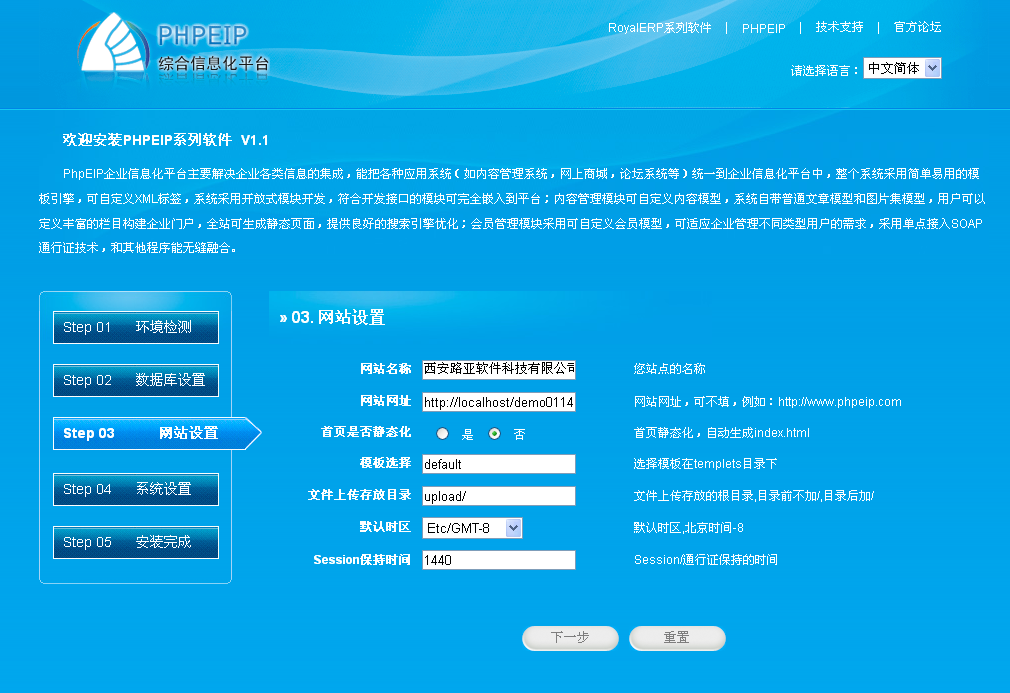The width and height of the screenshot is (1010, 693).
Task: Focus the 模板选择 default field
Action: 499,464
